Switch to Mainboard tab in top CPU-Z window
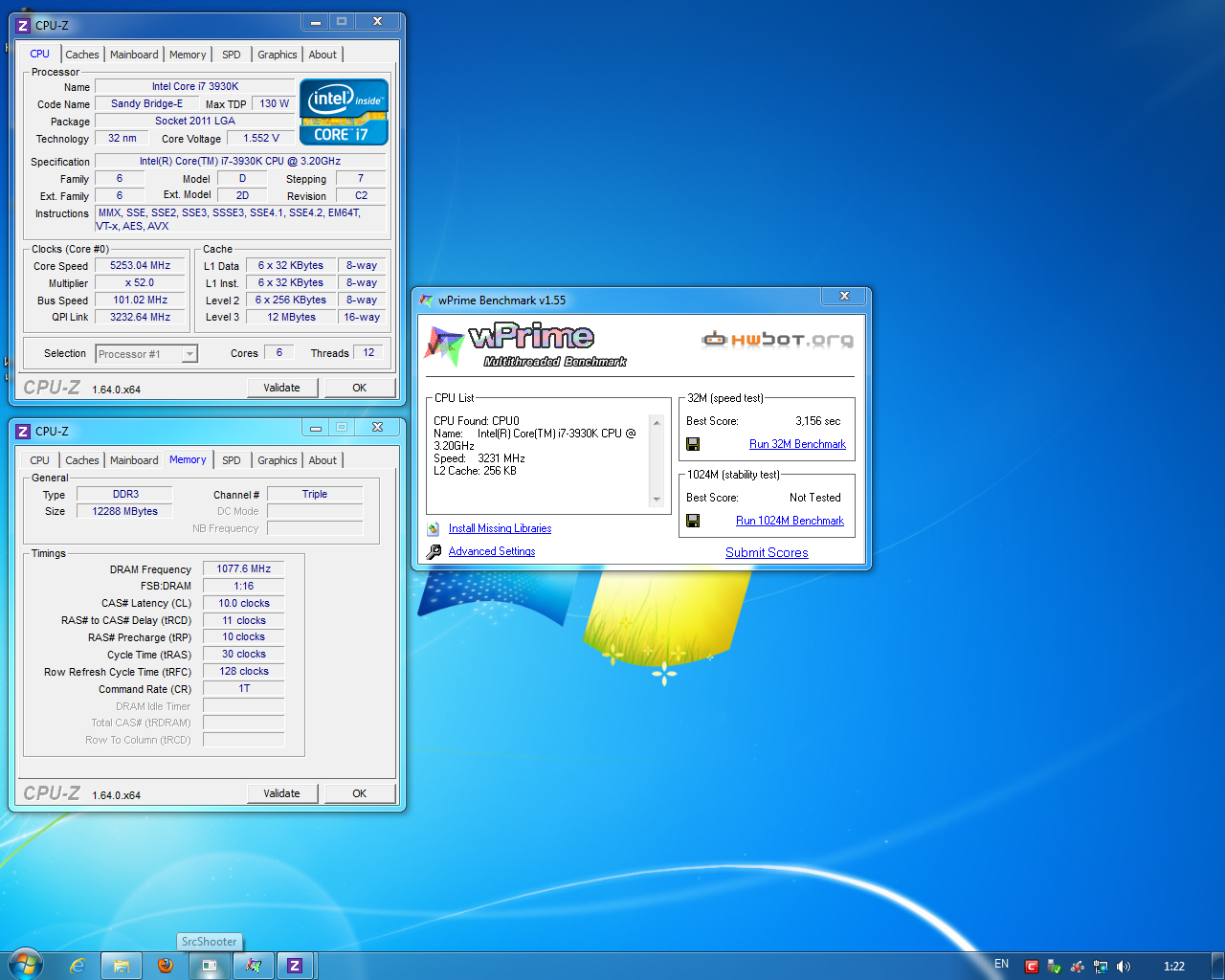This screenshot has width=1225, height=980. (x=134, y=55)
